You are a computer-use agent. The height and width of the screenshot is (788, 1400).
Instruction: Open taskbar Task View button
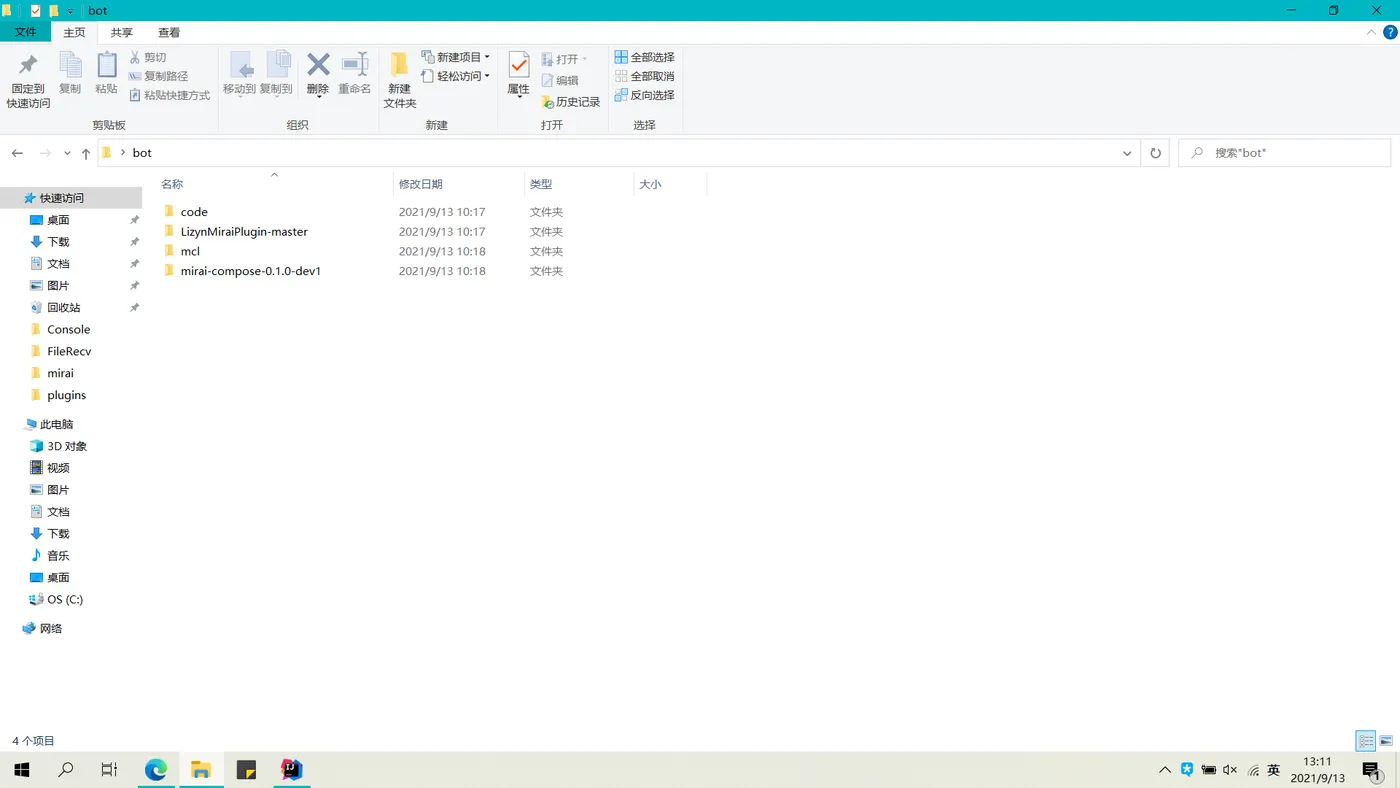[110, 770]
